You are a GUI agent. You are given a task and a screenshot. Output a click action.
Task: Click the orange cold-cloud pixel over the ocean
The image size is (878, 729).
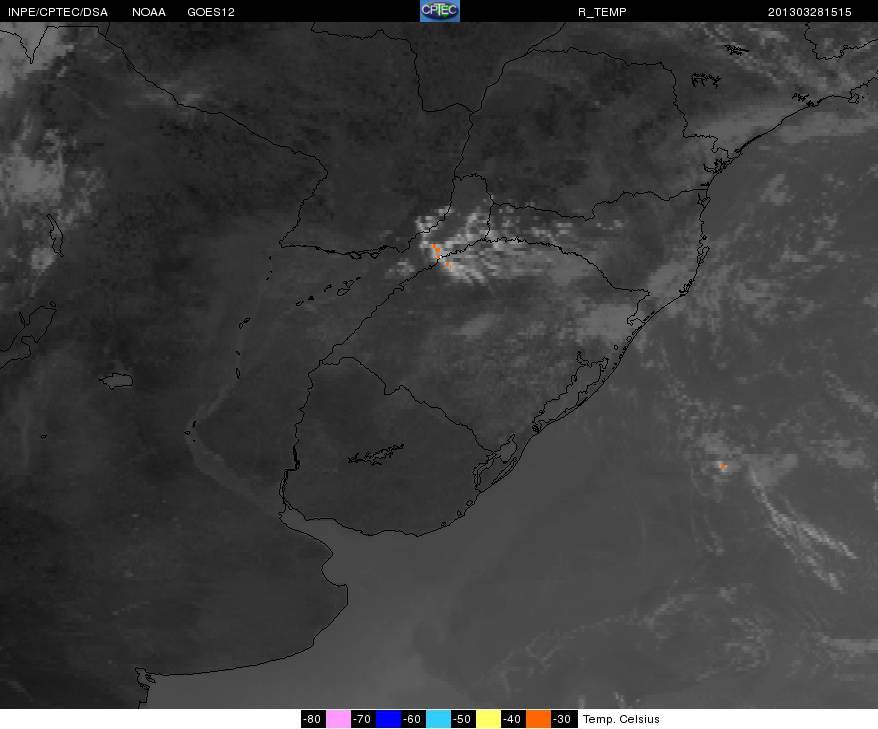(x=723, y=466)
